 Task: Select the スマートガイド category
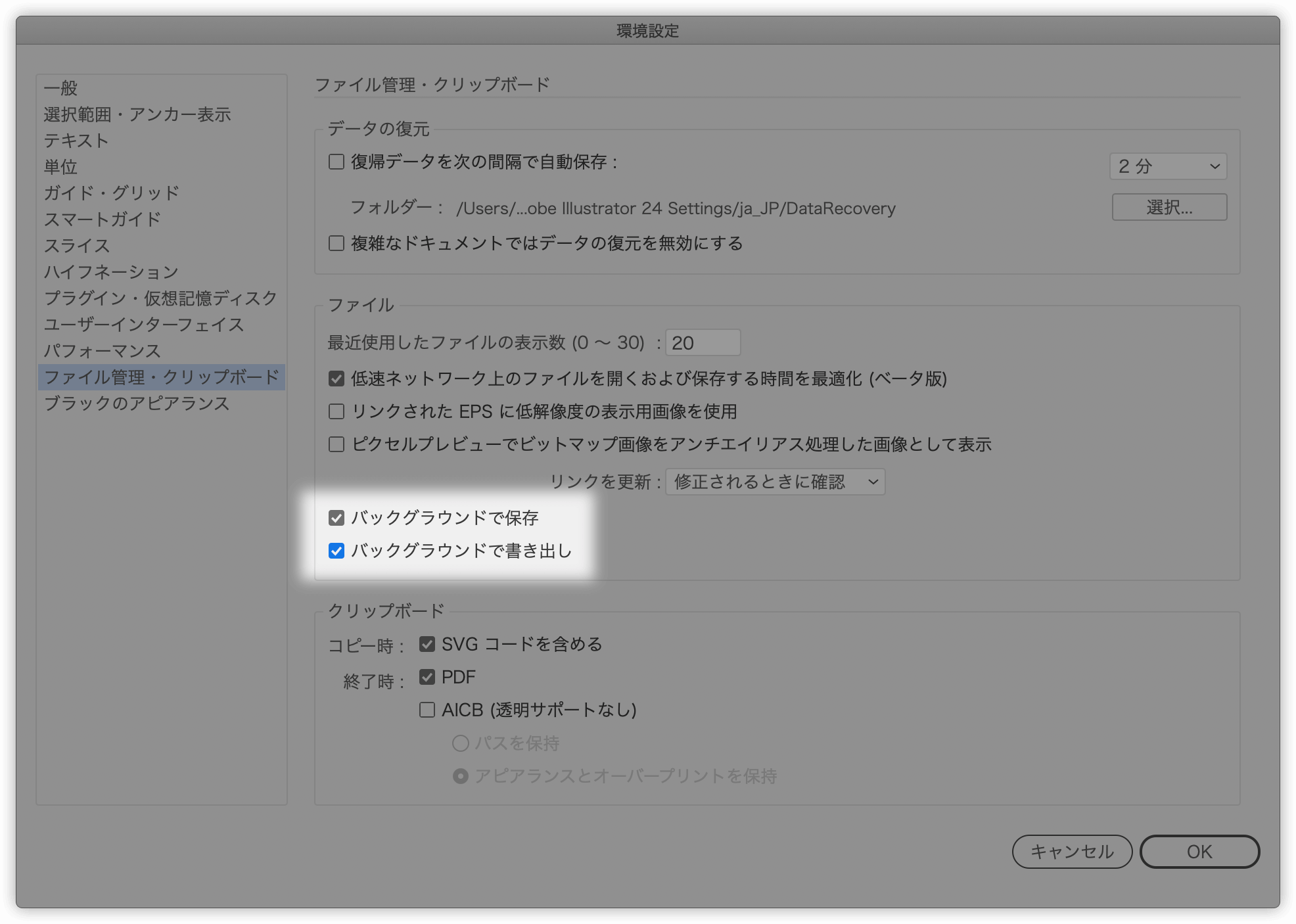coord(102,219)
